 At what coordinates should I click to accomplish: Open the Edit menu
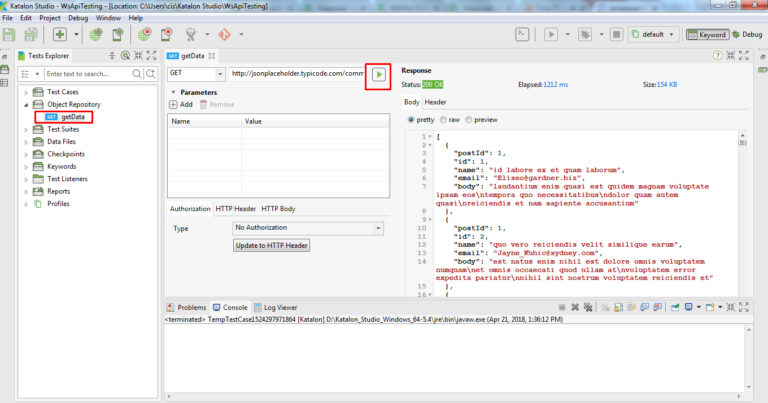[25, 18]
